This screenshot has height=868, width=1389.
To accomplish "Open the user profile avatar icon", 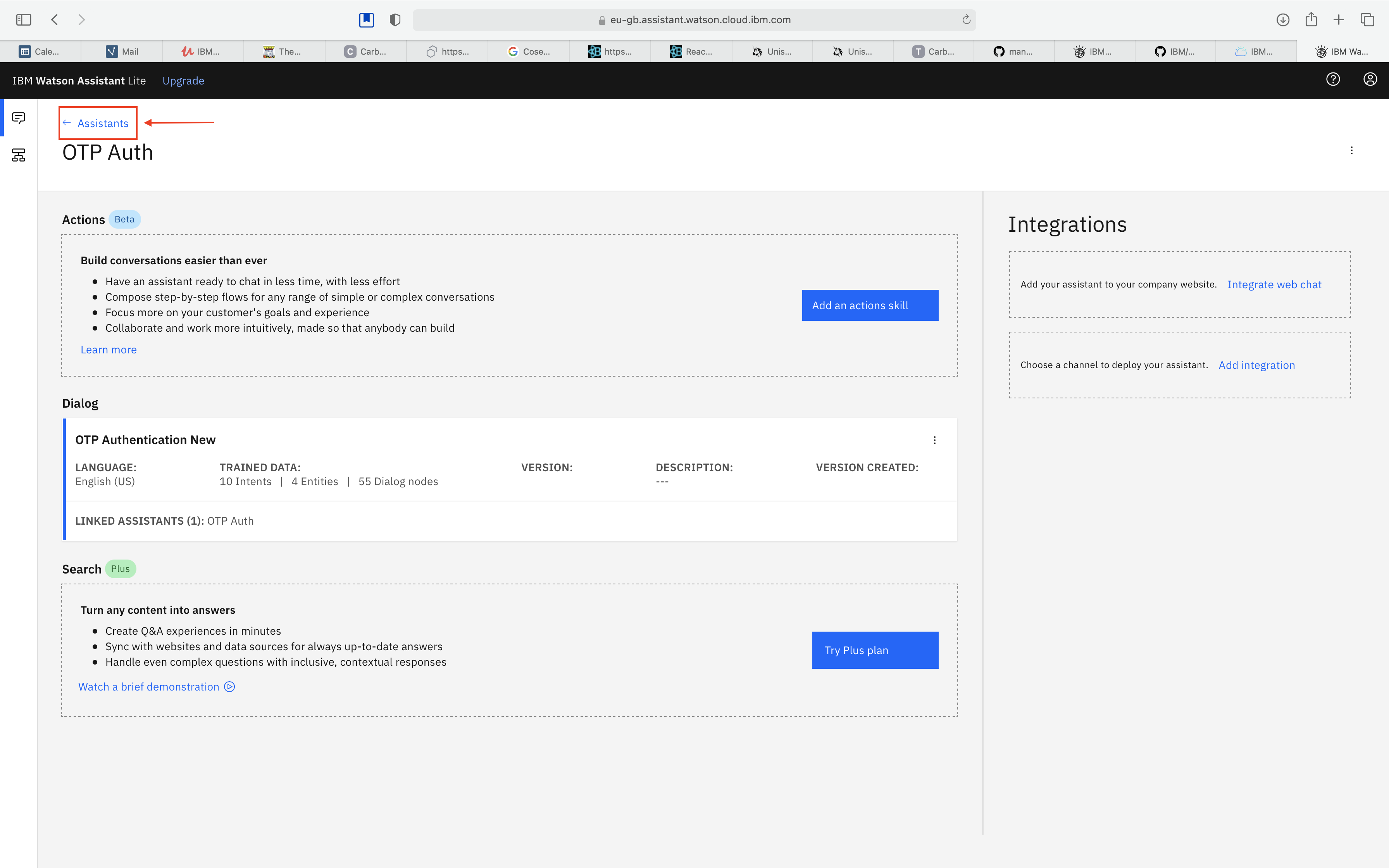I will pyautogui.click(x=1370, y=80).
